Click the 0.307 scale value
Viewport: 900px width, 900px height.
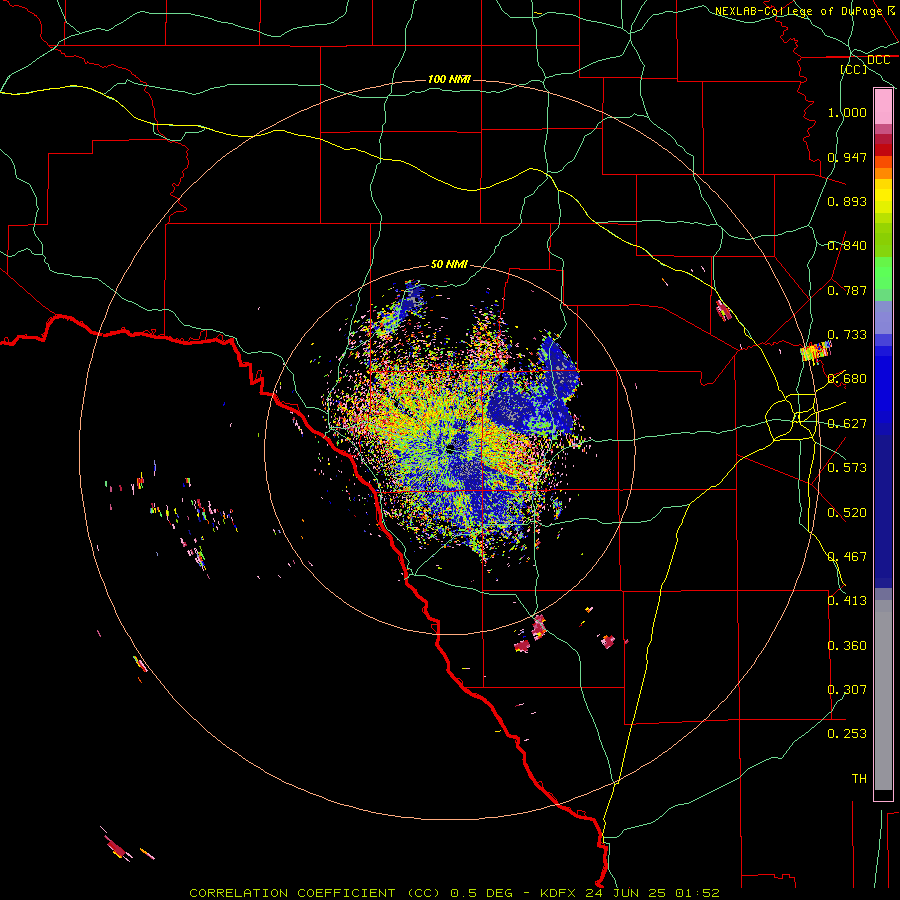[847, 690]
